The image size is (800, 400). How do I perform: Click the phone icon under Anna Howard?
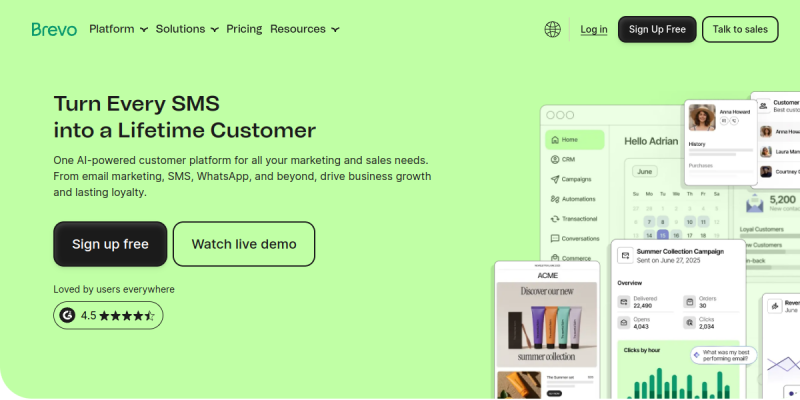pos(734,120)
